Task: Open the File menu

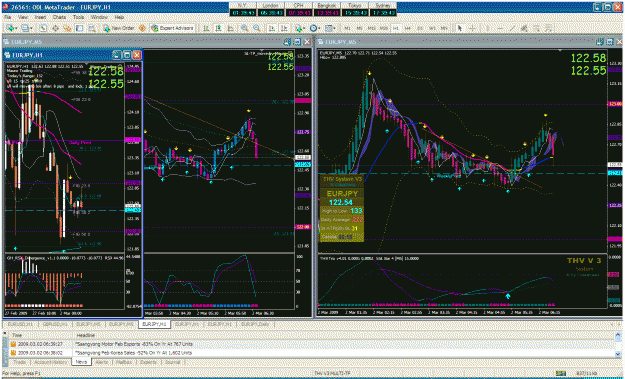Action: point(7,17)
